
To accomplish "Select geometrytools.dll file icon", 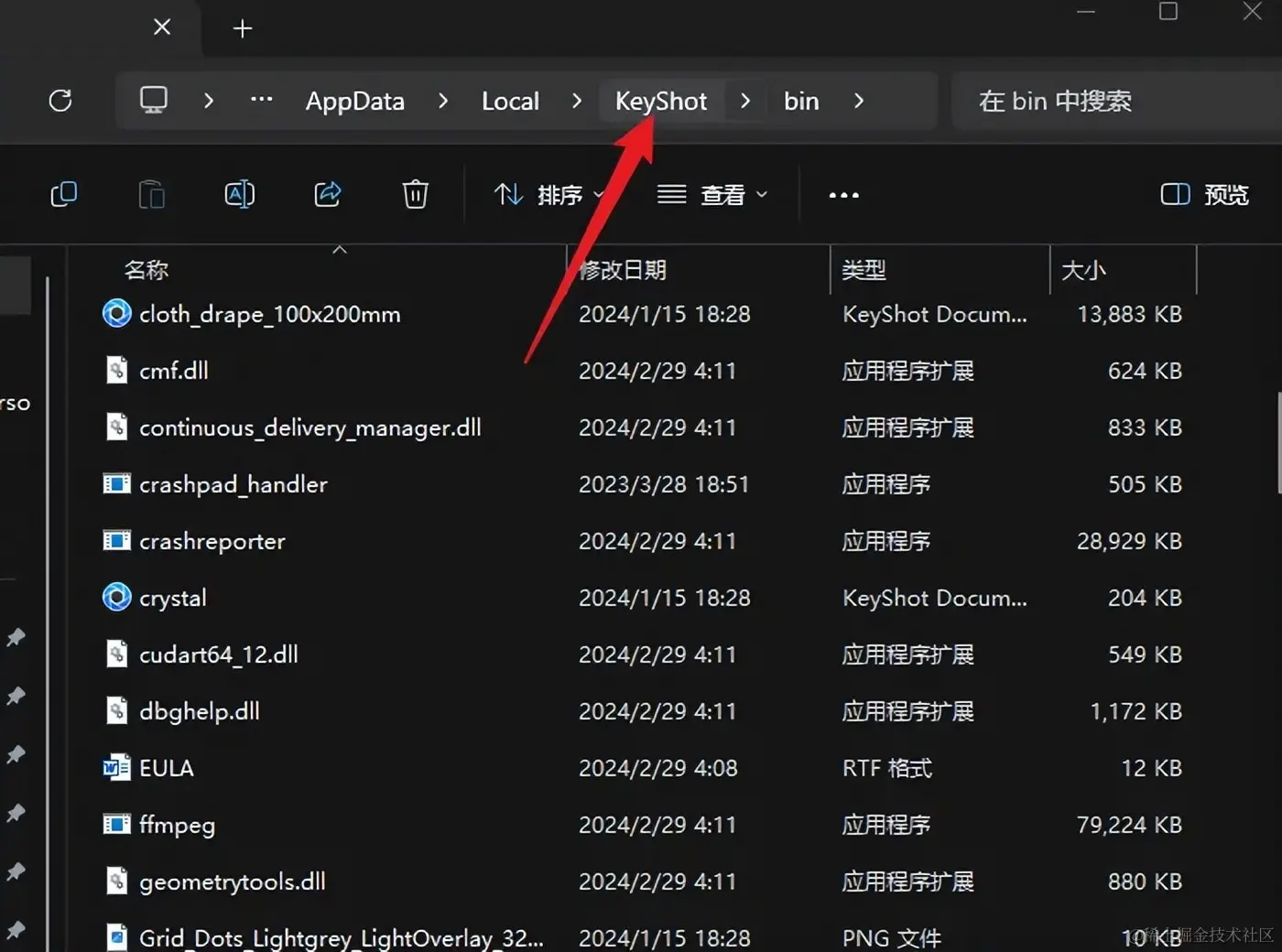I will click(116, 882).
